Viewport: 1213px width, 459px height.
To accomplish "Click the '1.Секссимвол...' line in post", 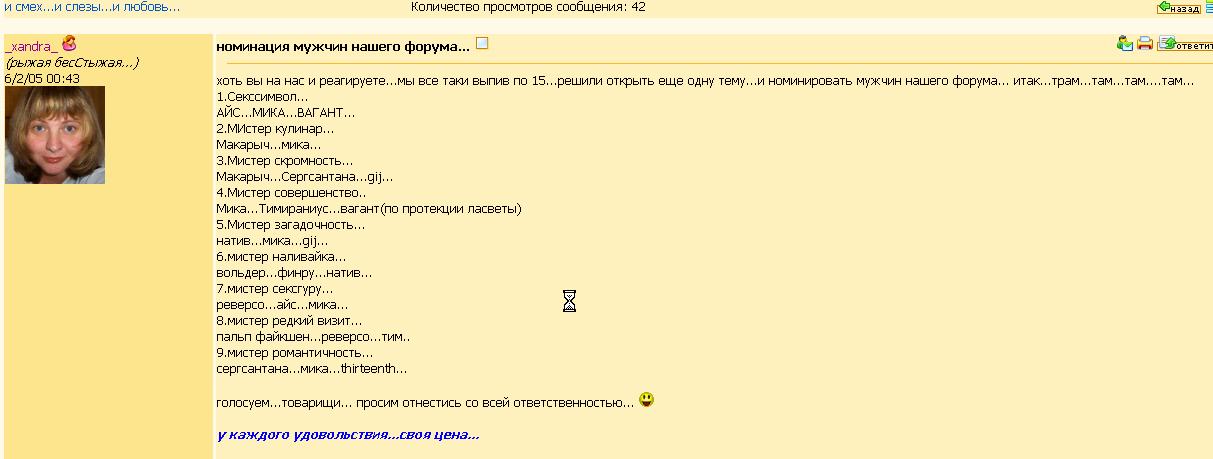I will tap(263, 97).
